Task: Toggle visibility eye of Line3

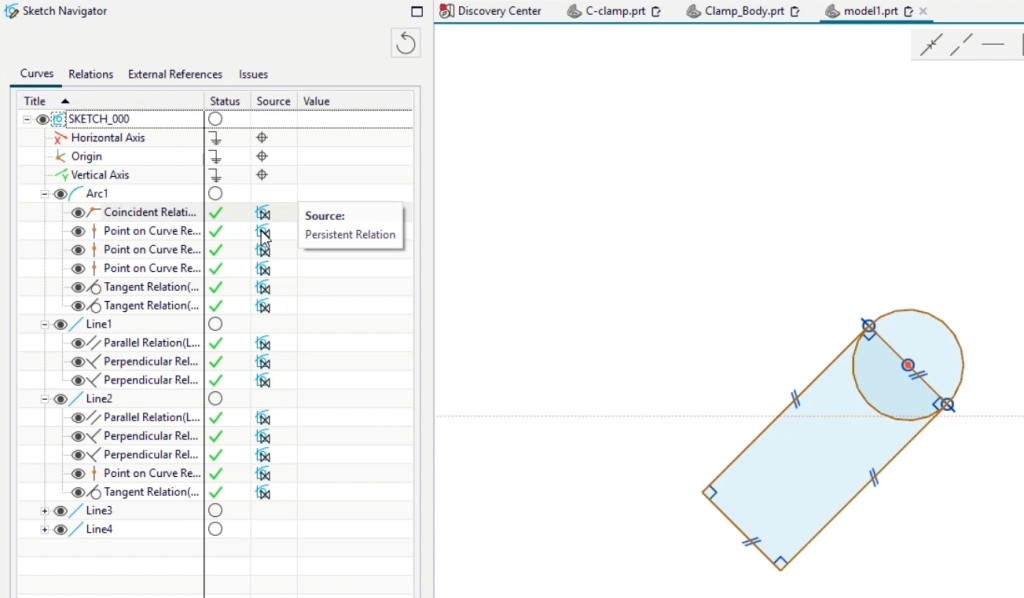Action: pos(61,511)
